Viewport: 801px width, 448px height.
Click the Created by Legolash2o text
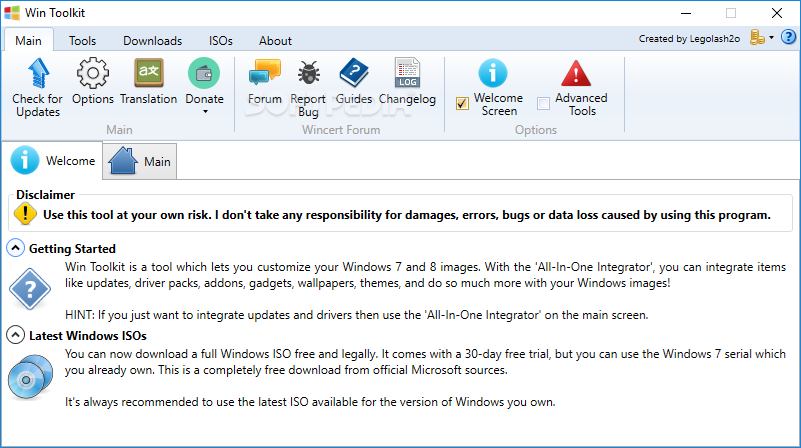(689, 39)
